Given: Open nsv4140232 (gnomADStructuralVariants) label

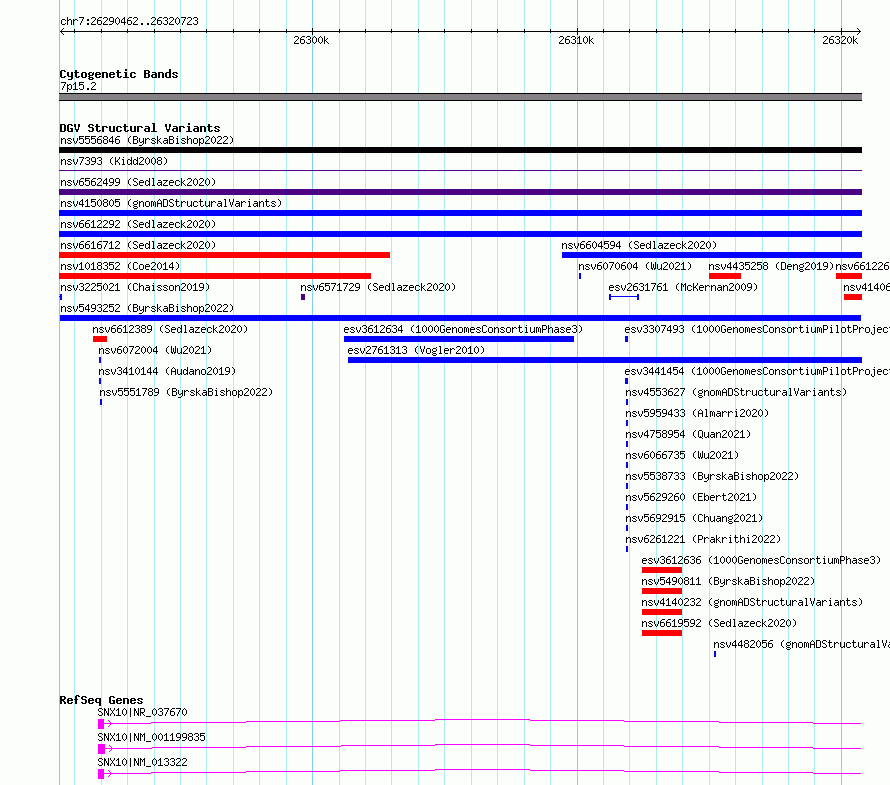Looking at the screenshot, I should (x=752, y=602).
